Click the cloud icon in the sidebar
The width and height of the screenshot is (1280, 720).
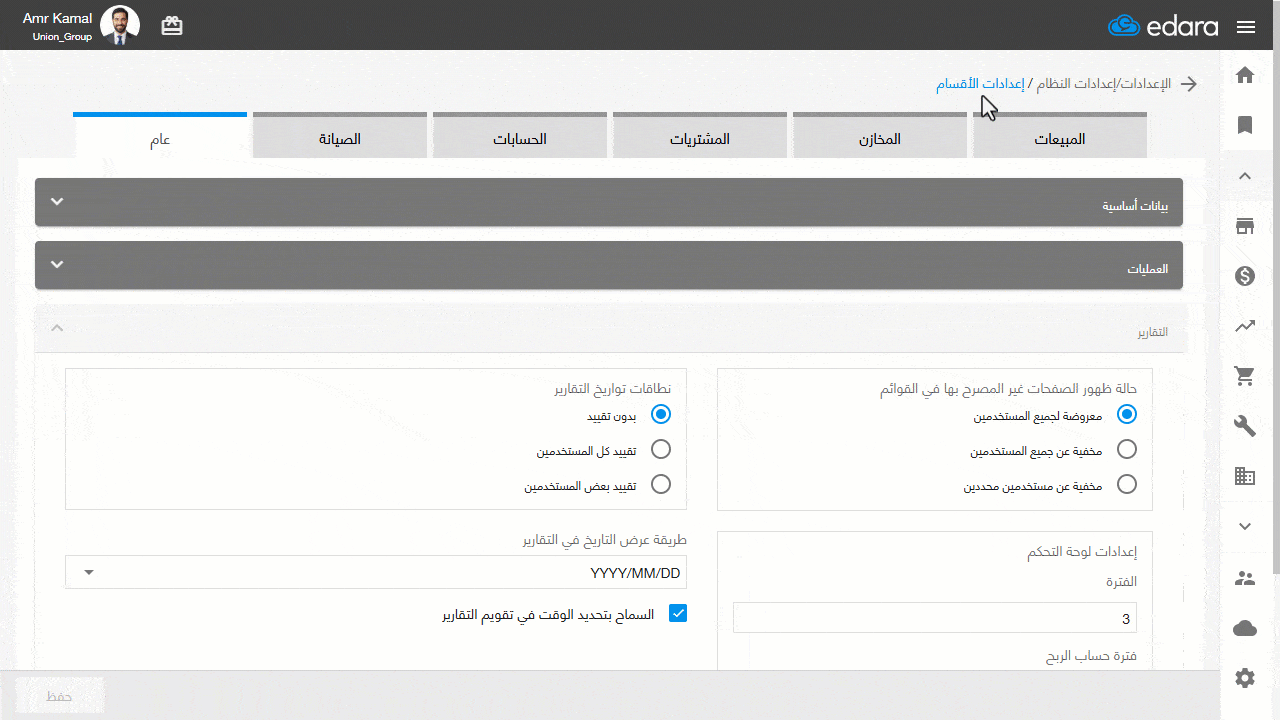click(x=1244, y=628)
